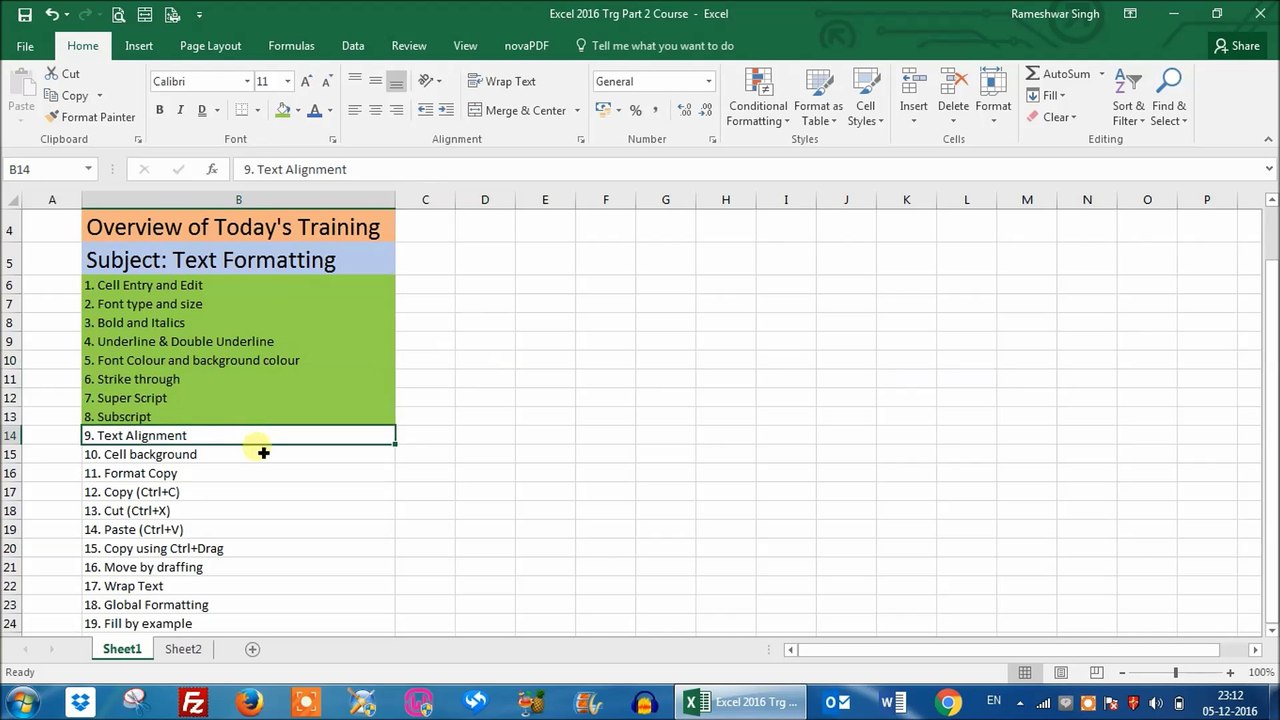
Task: Open Sort & Filter
Action: click(x=1128, y=98)
